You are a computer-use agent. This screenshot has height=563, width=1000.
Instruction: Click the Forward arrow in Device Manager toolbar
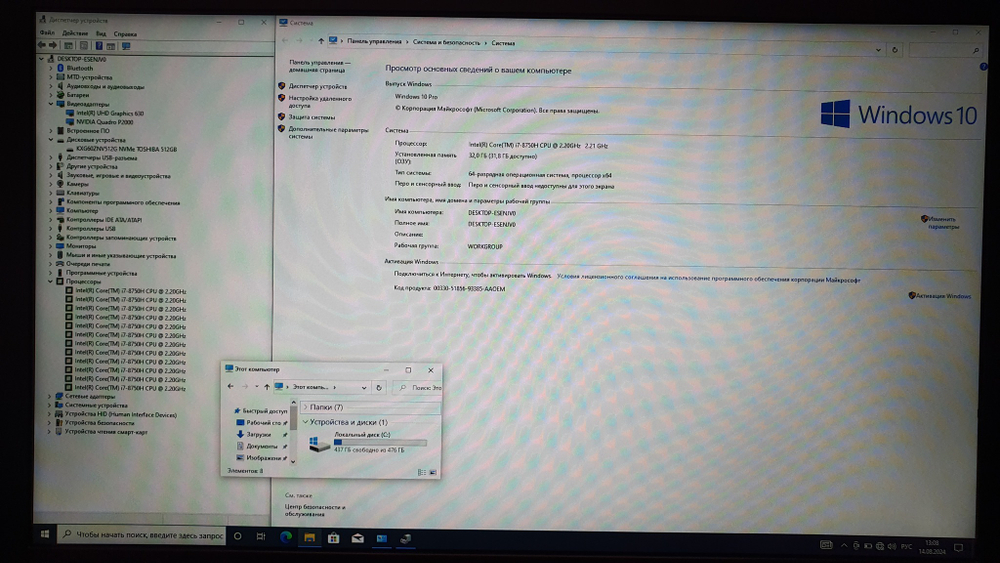click(x=53, y=45)
